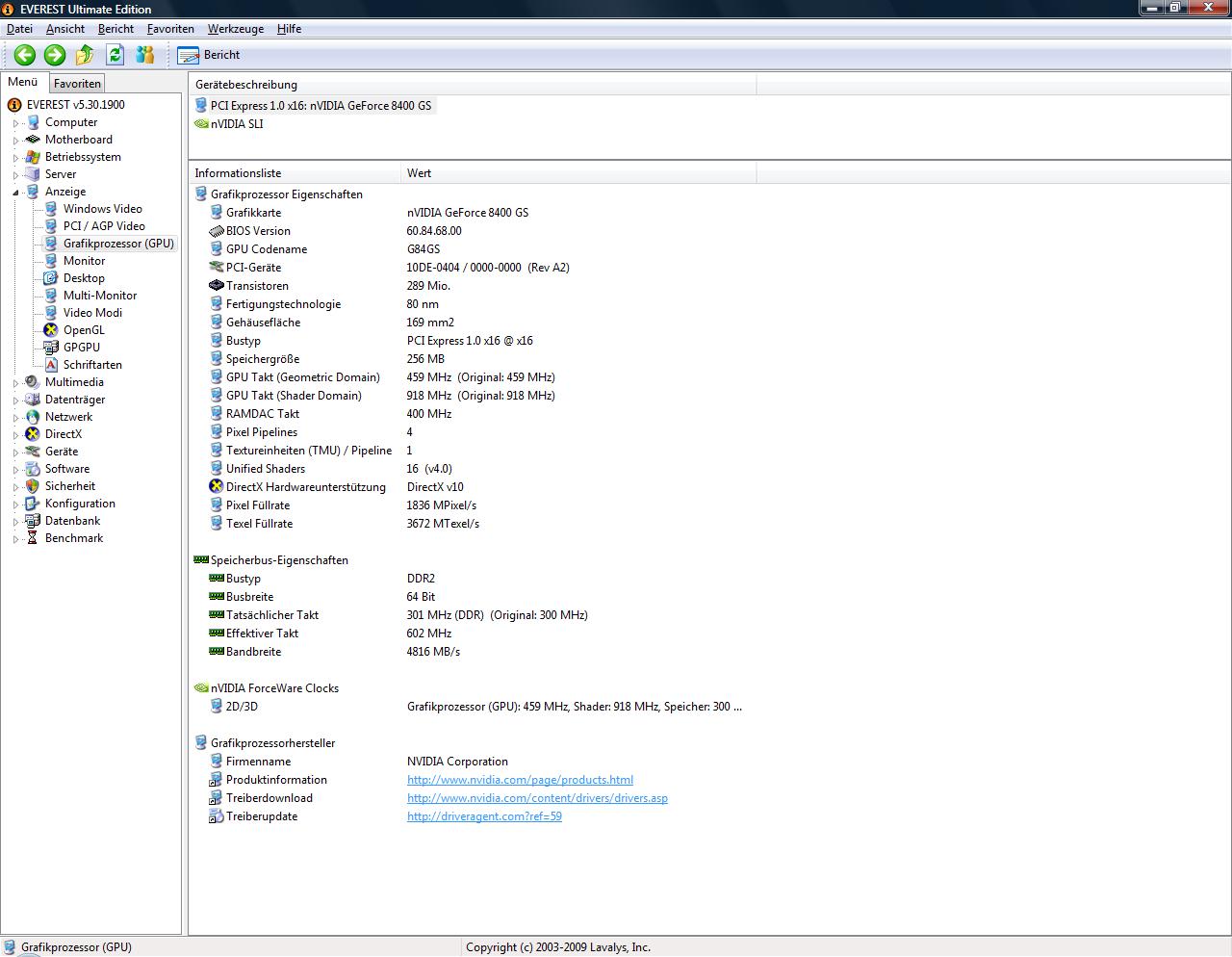Screen dimensions: 1232x957
Task: Click the Wert column header
Action: [x=420, y=173]
